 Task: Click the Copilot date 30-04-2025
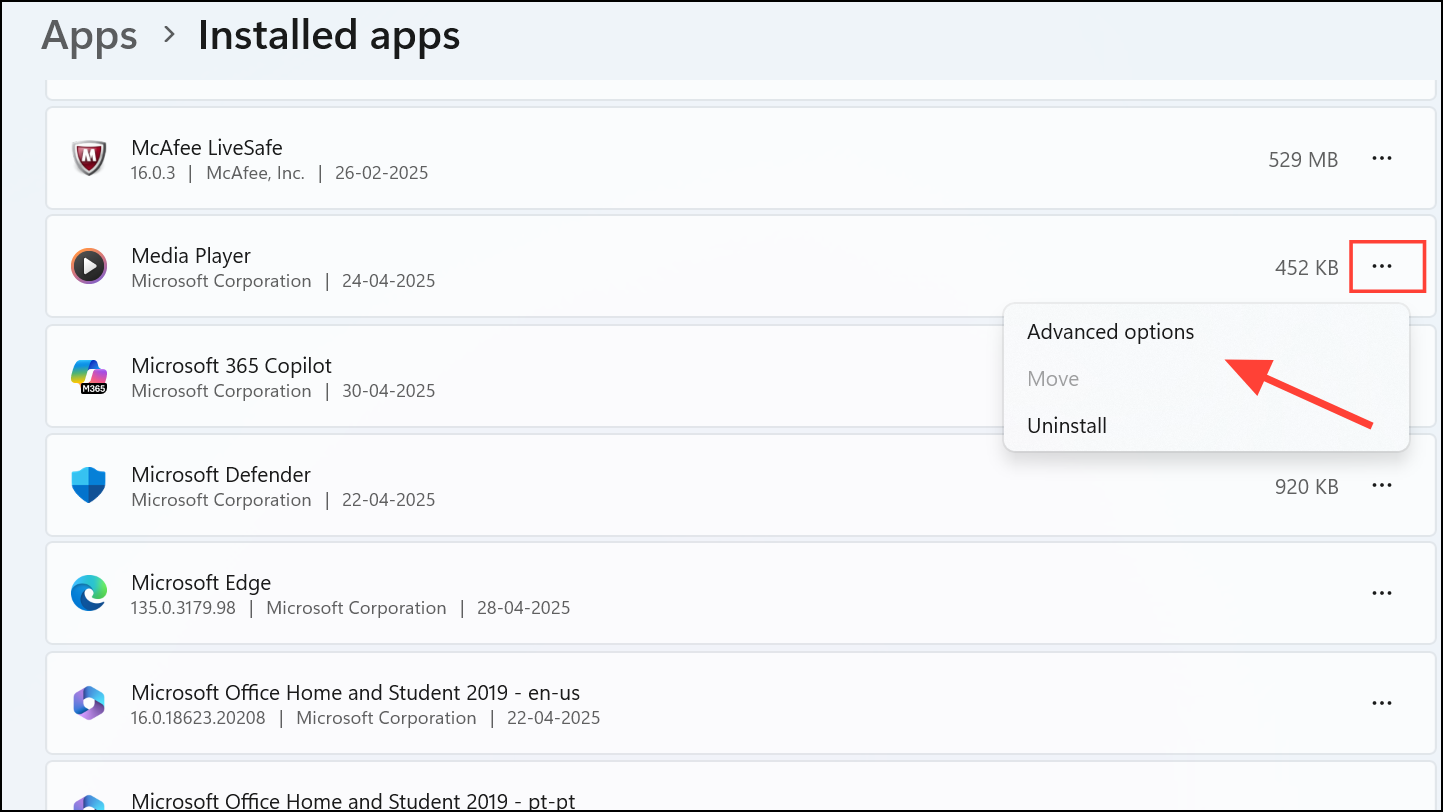tap(387, 391)
